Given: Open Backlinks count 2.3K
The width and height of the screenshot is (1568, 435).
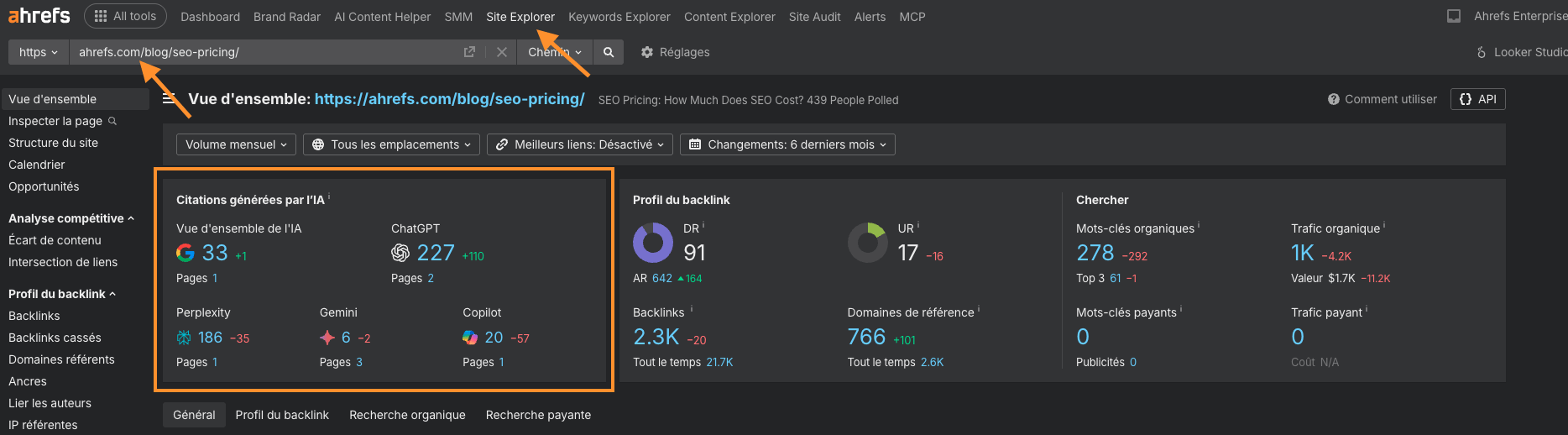Looking at the screenshot, I should pos(656,337).
